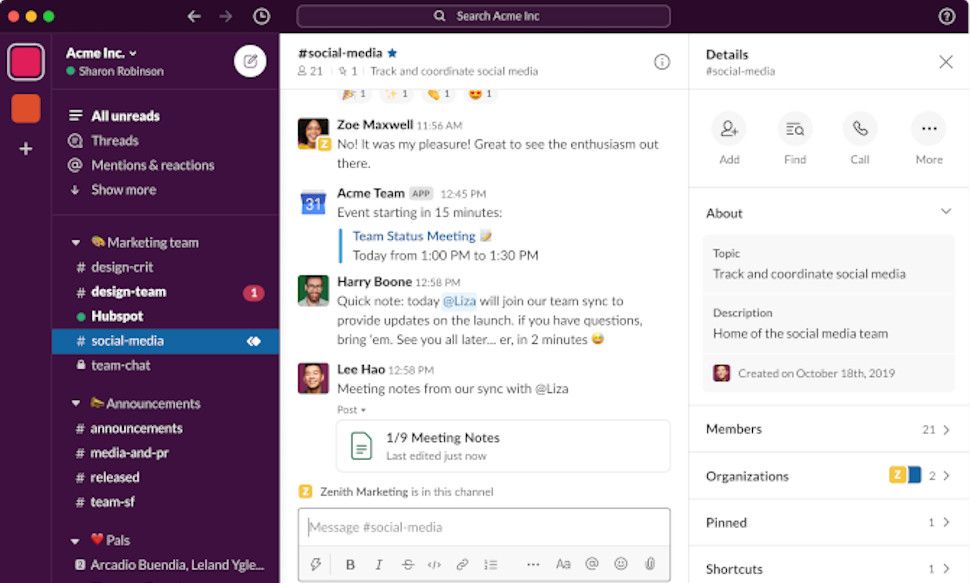The width and height of the screenshot is (970, 583).
Task: Open the lightning bolt shortcuts menu
Action: point(315,564)
